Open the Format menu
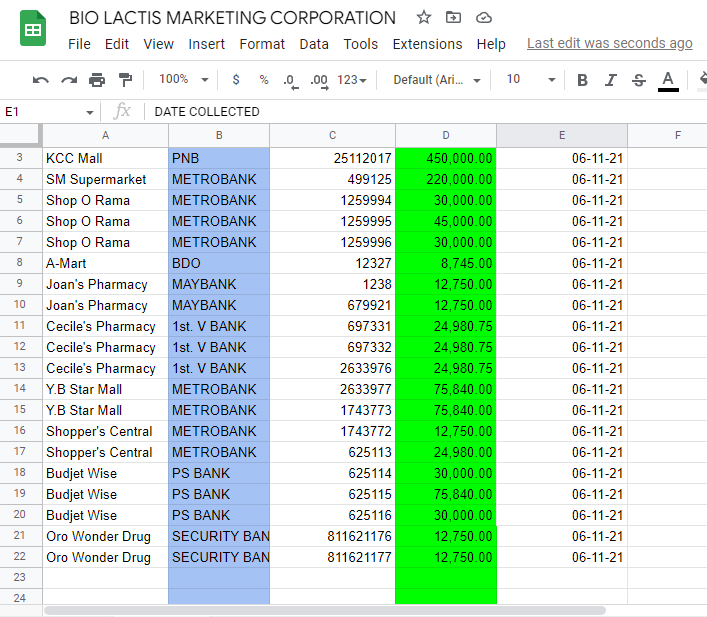The height and width of the screenshot is (617, 707). pos(262,44)
